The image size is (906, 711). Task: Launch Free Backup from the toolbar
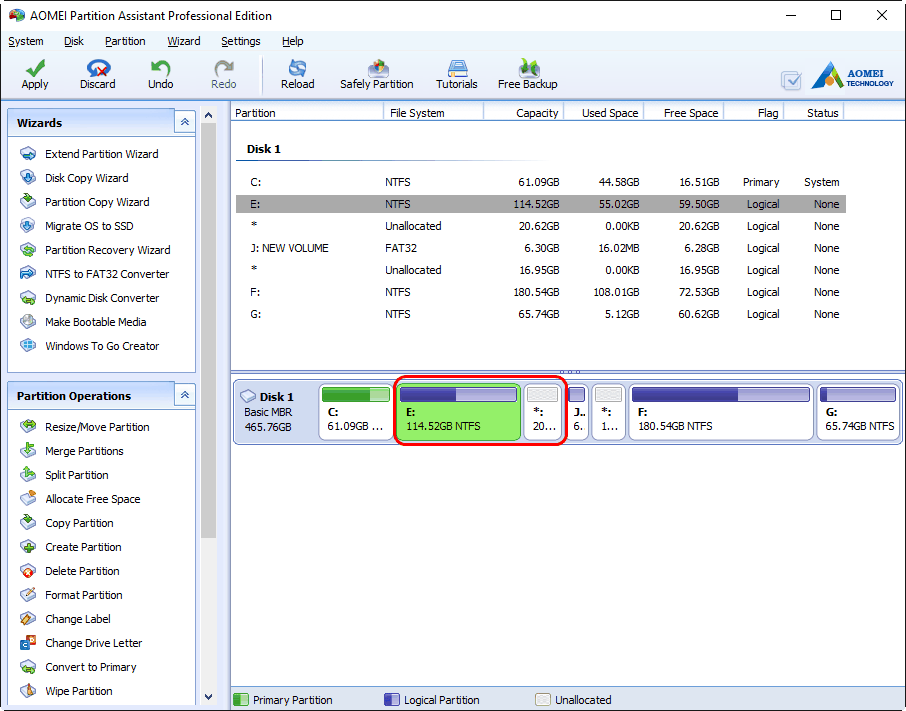527,73
